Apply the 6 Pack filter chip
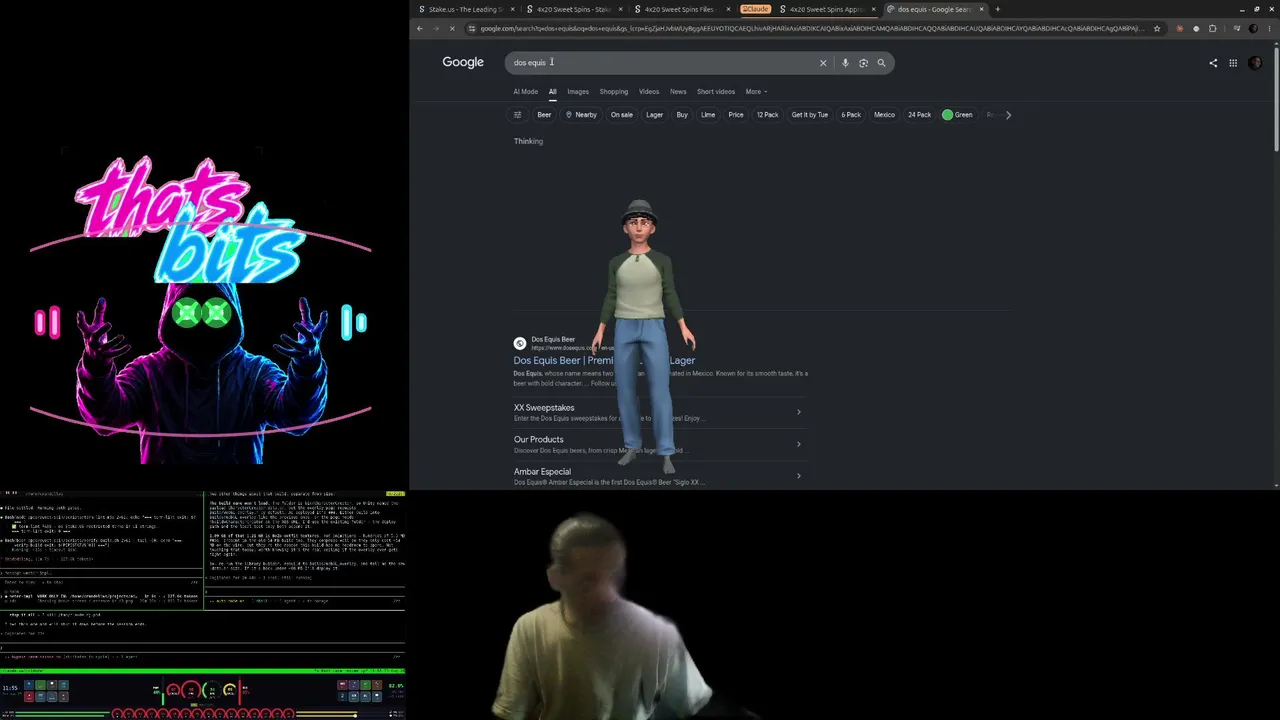Image resolution: width=1280 pixels, height=720 pixels. click(x=851, y=115)
